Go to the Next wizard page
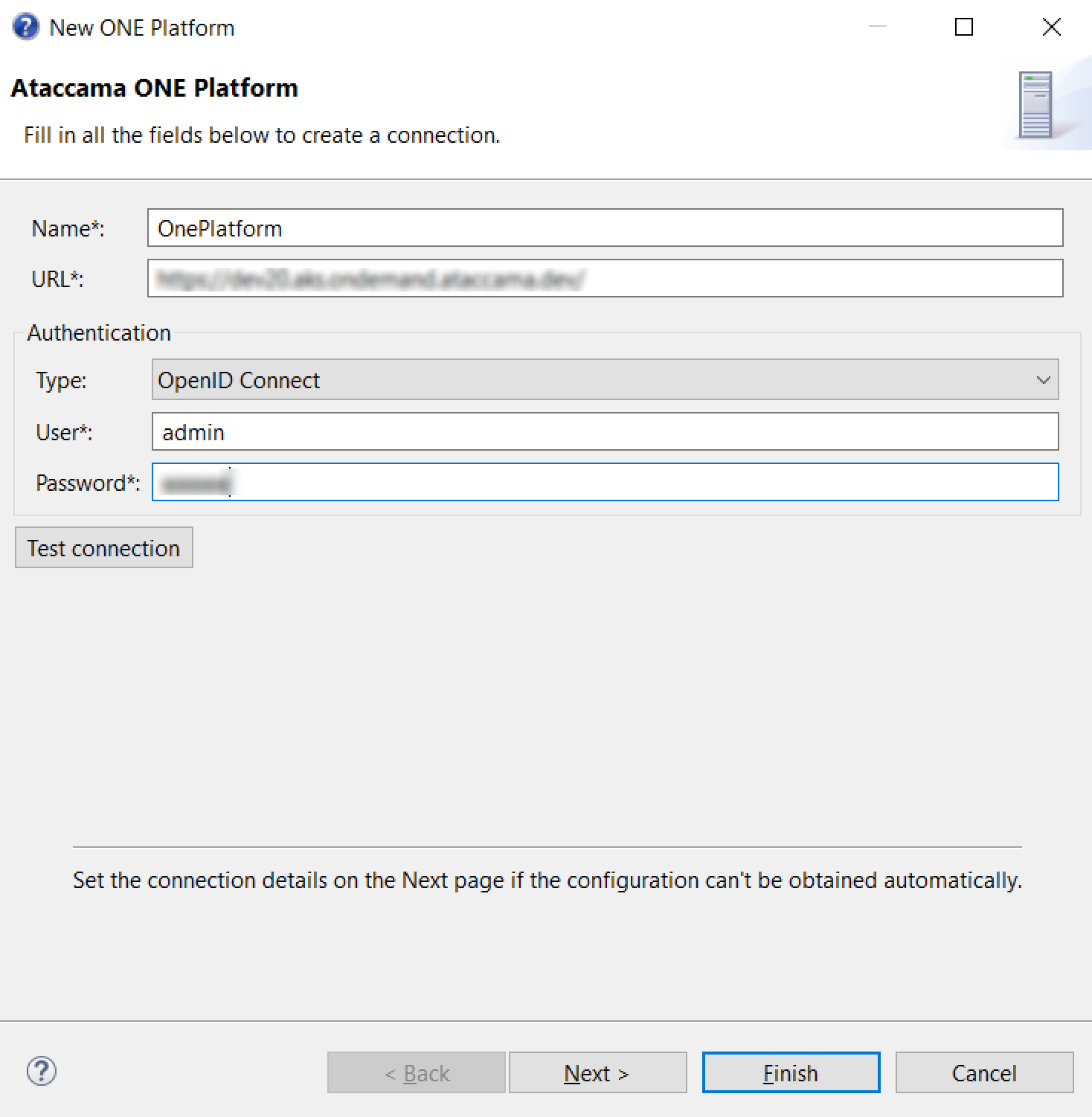This screenshot has width=1092, height=1117. tap(597, 1073)
